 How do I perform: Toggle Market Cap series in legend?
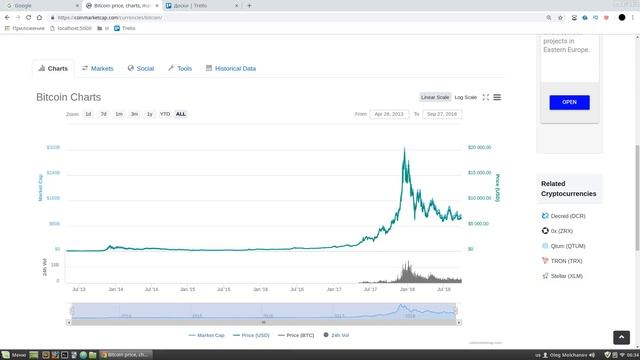point(207,335)
